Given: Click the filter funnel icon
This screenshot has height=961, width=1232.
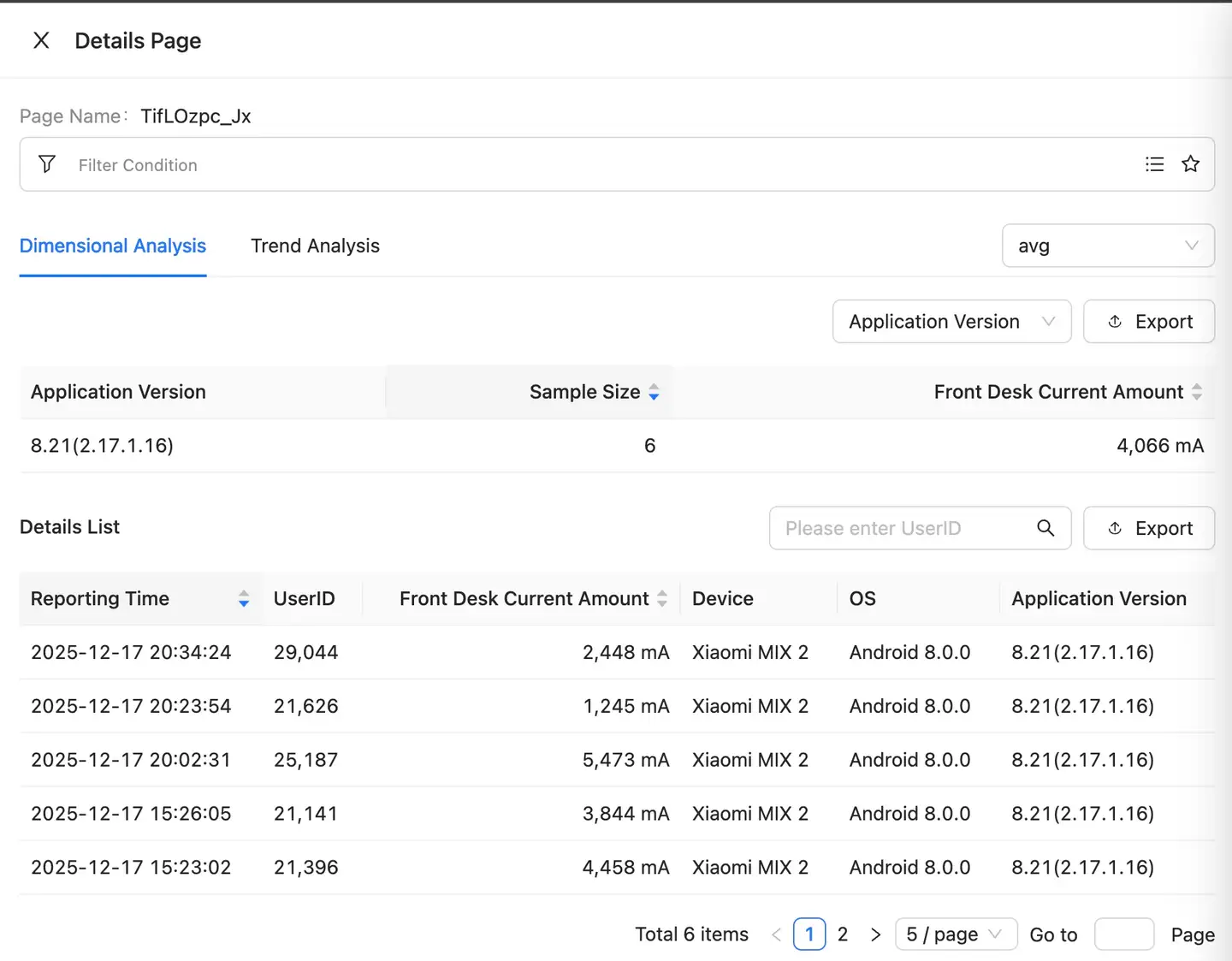Looking at the screenshot, I should coord(47,164).
